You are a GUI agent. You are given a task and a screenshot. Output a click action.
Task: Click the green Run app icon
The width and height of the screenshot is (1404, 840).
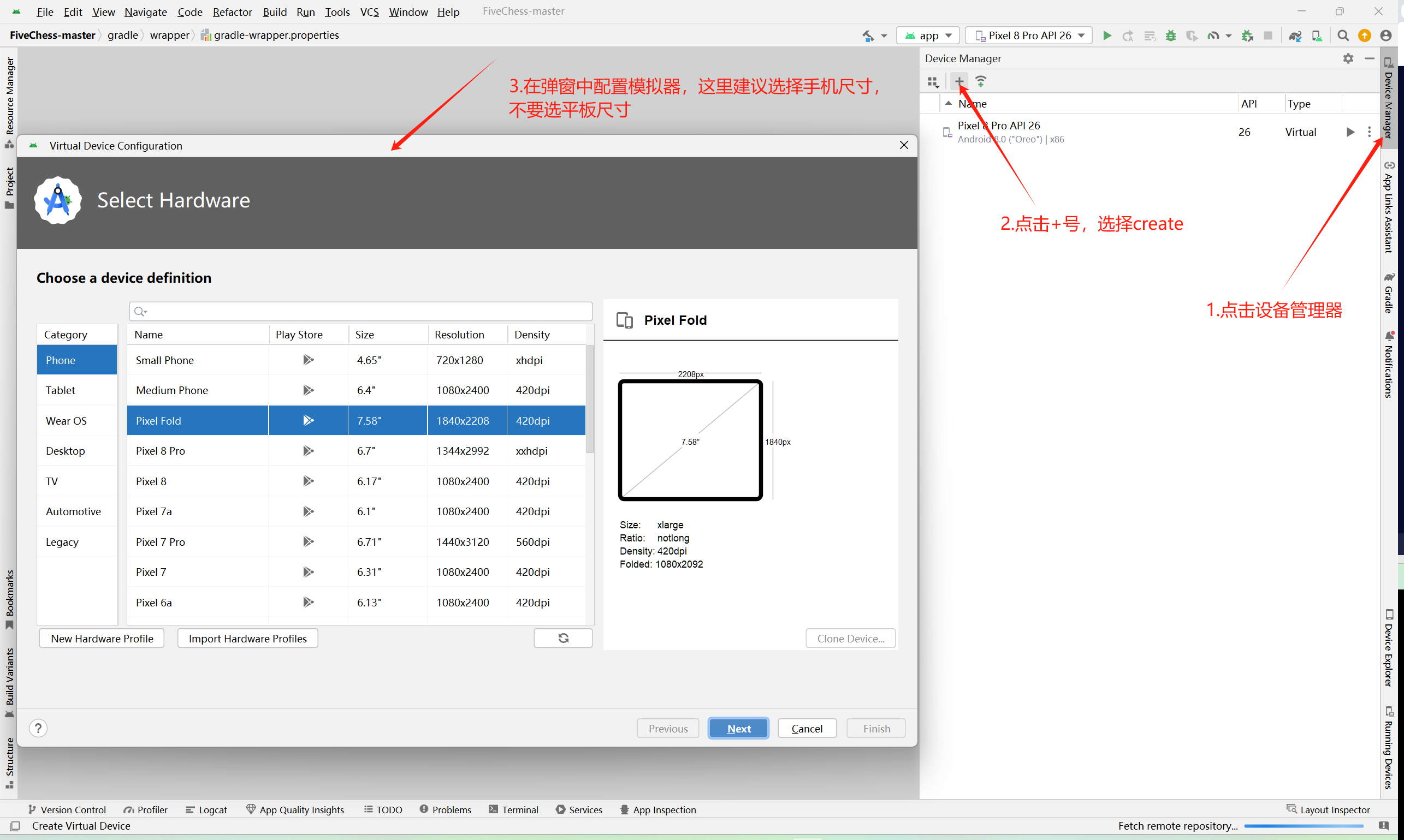pos(1107,35)
